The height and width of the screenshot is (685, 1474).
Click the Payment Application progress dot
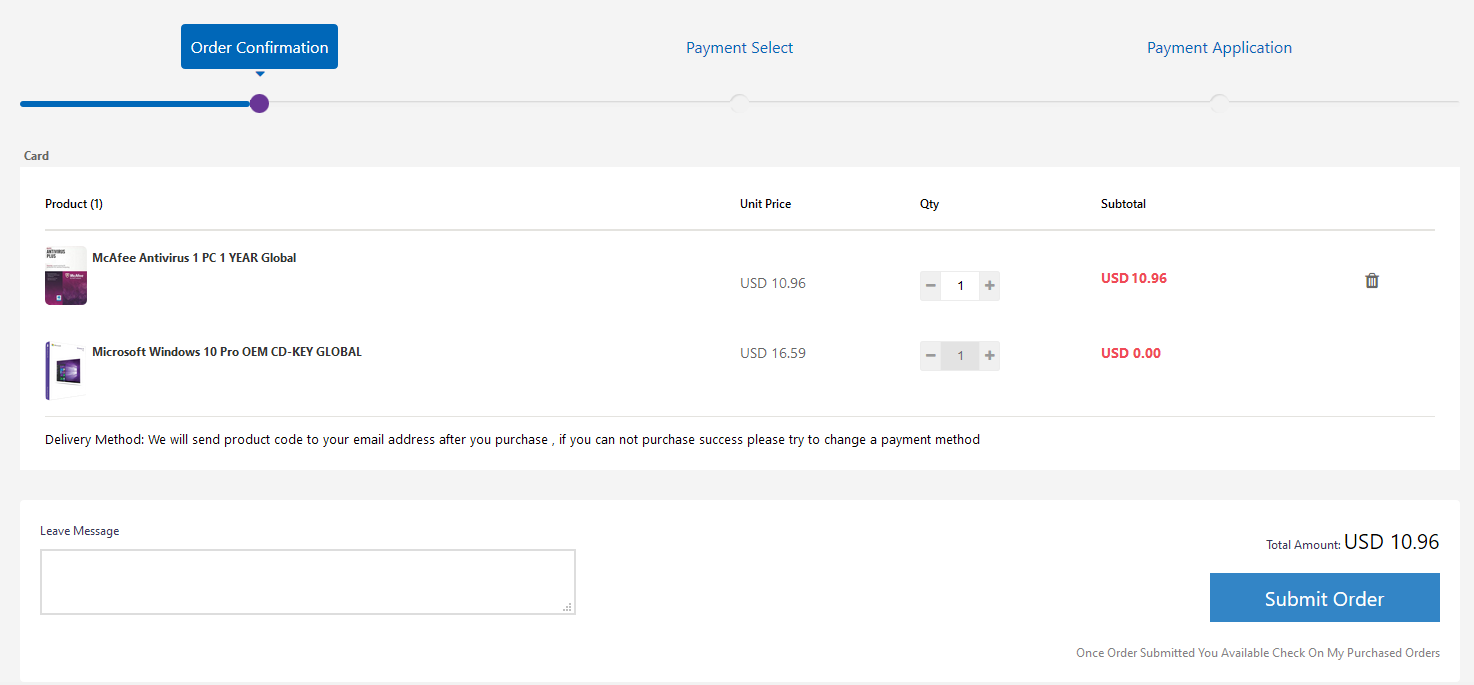tap(1219, 103)
